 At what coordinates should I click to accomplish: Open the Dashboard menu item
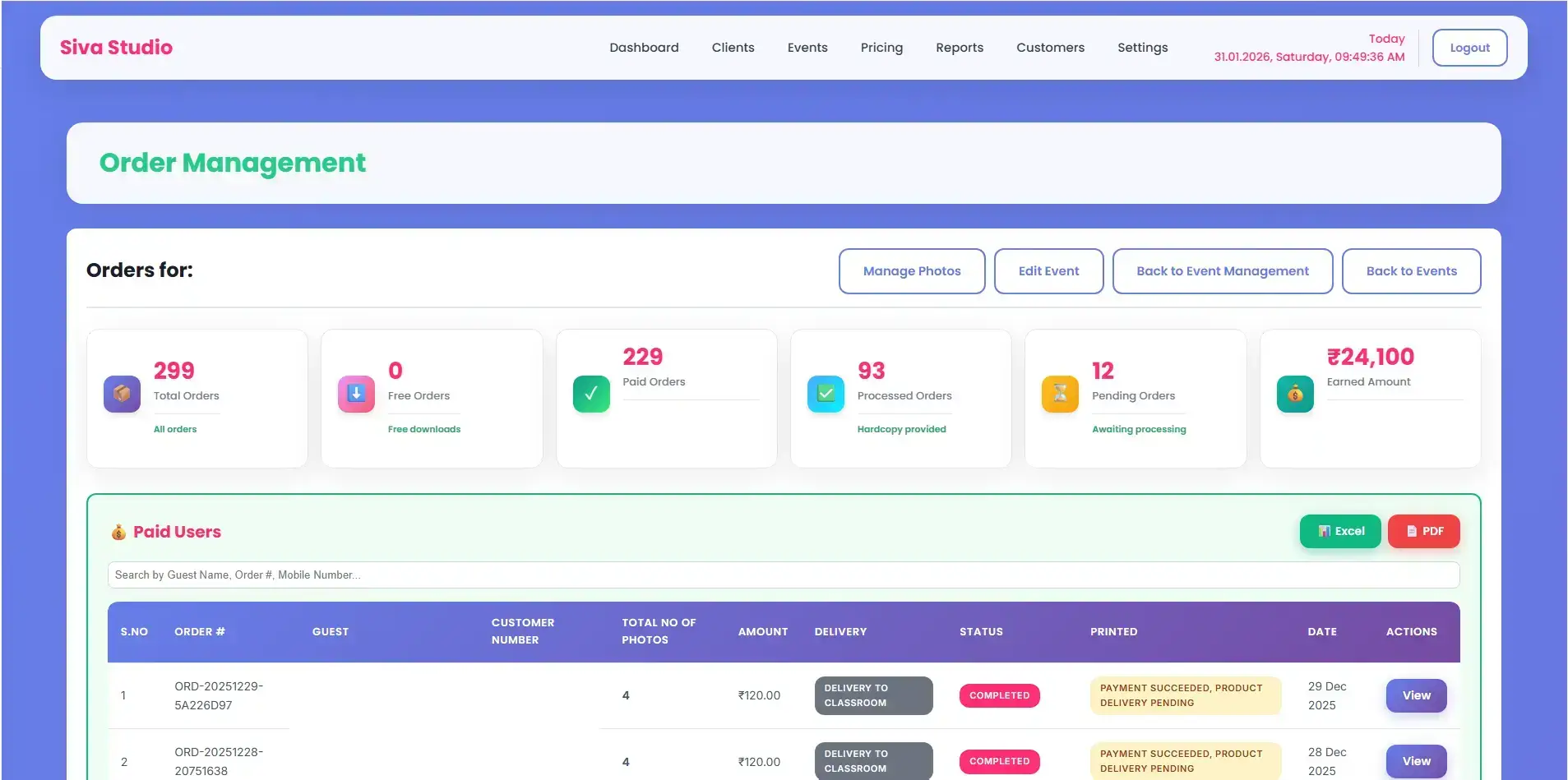coord(644,47)
